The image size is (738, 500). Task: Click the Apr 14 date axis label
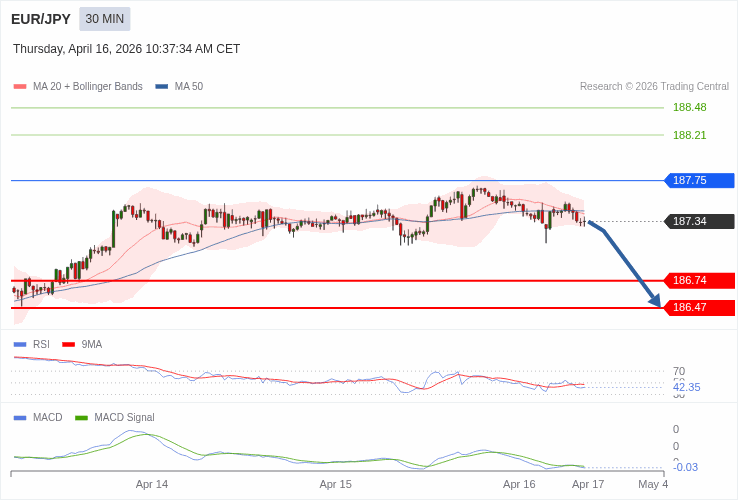coord(152,484)
